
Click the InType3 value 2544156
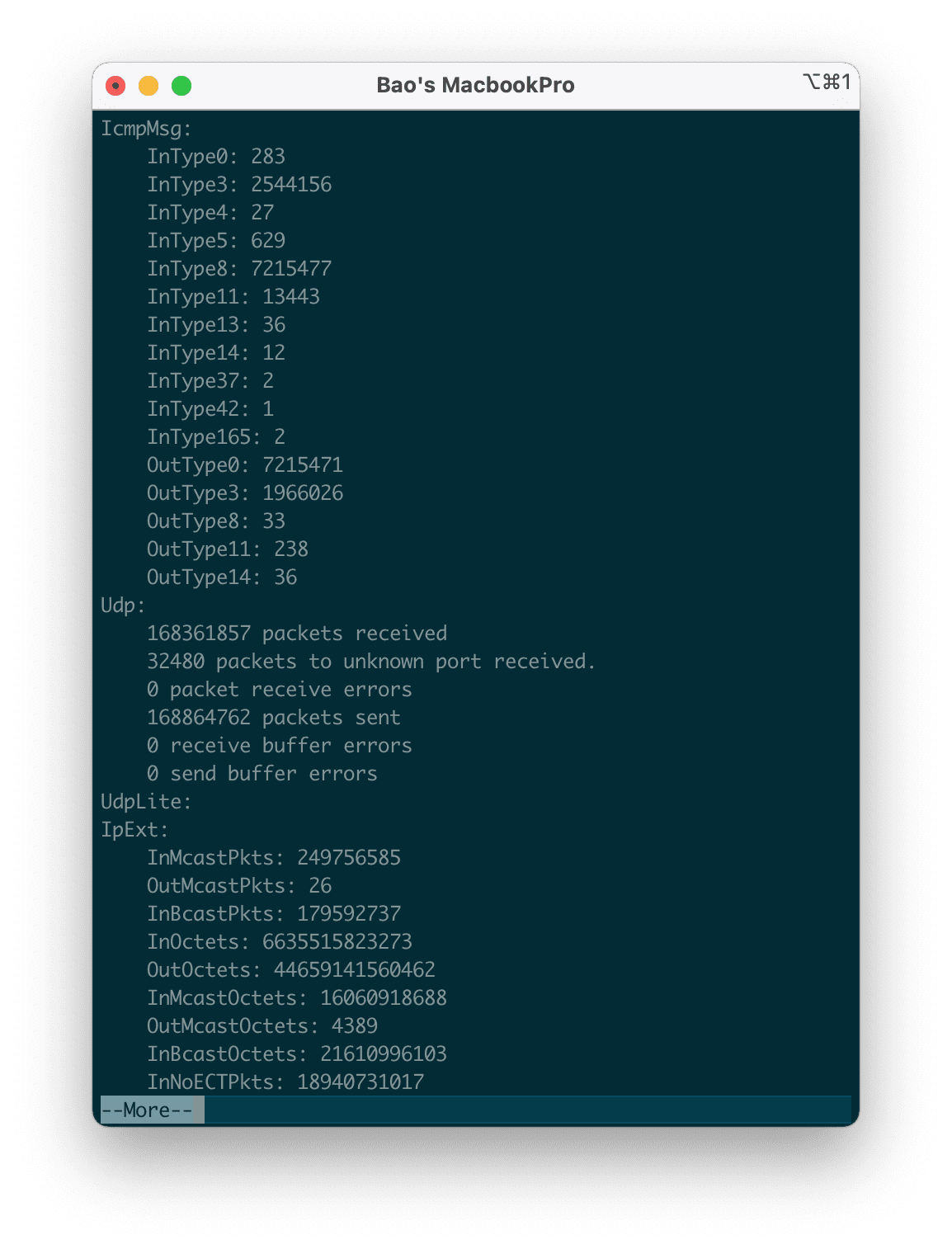pyautogui.click(x=291, y=185)
